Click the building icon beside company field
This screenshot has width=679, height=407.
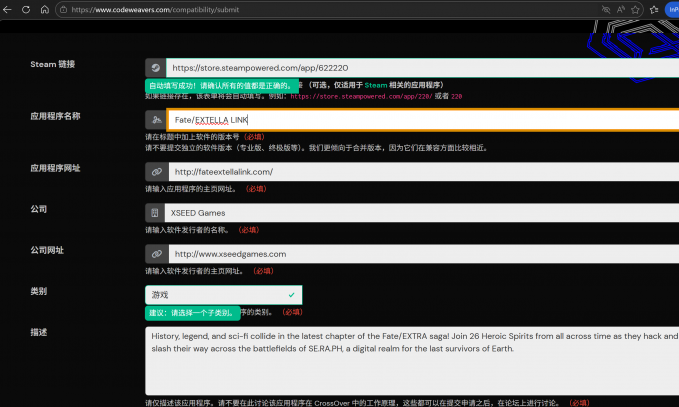(x=155, y=213)
